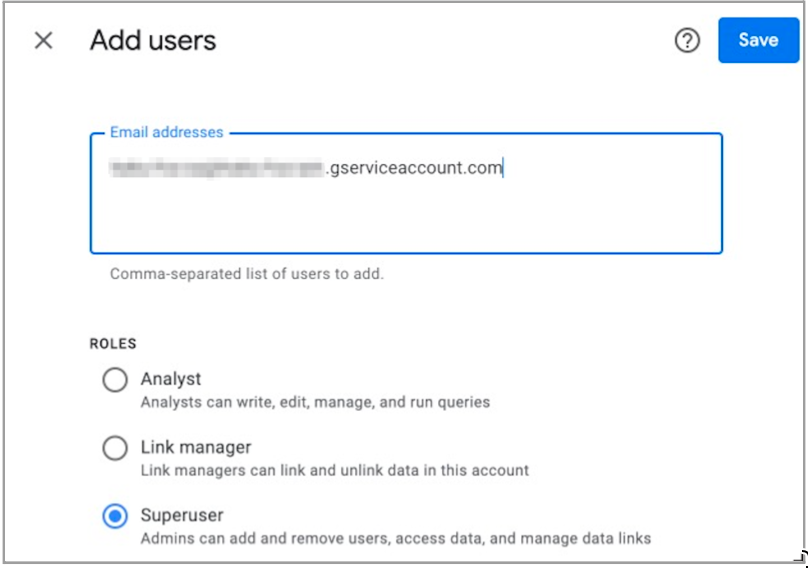Click the comma-separated list helper text
The width and height of the screenshot is (808, 568).
(246, 273)
